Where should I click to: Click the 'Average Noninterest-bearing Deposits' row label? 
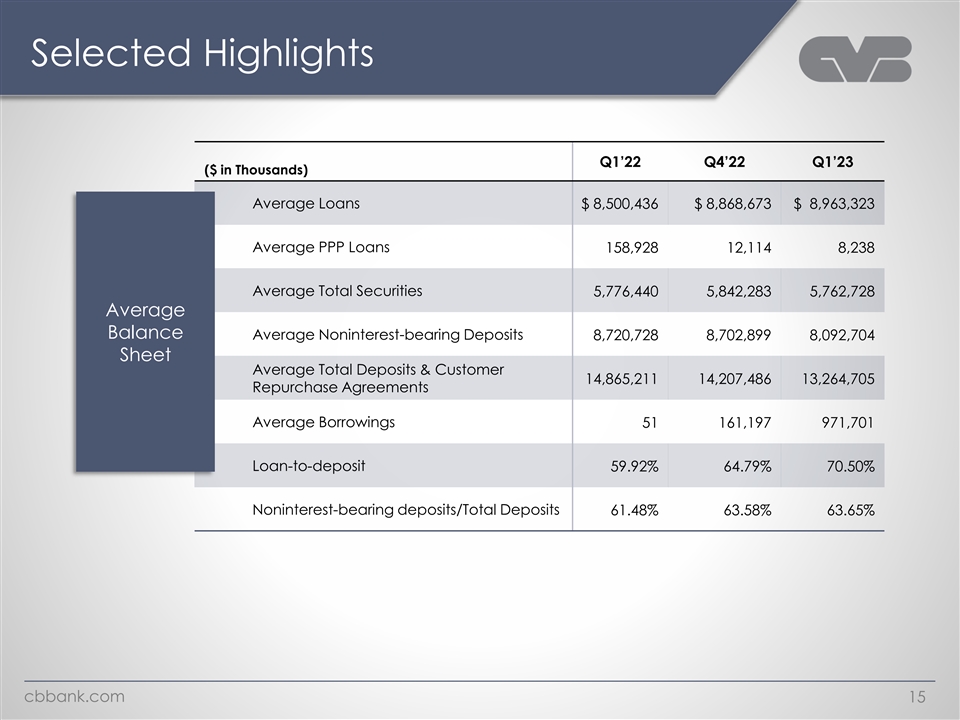pos(388,335)
